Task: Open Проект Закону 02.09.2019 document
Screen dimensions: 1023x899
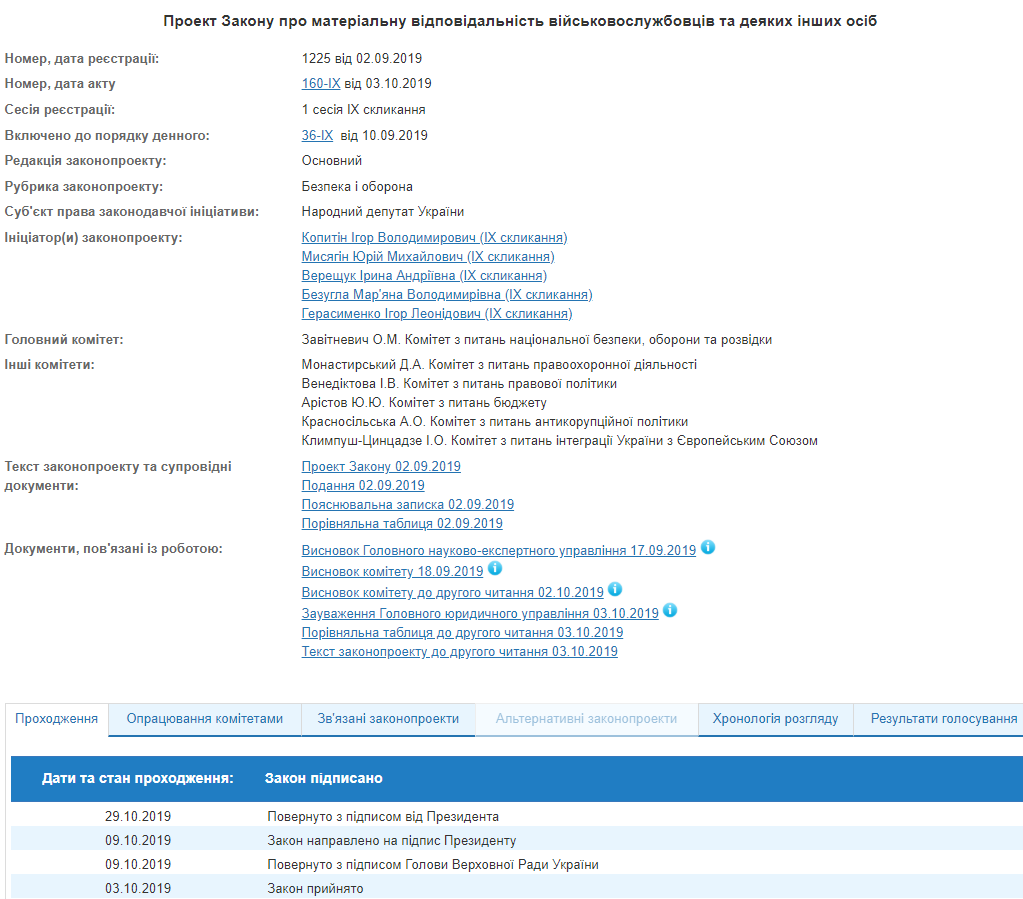Action: pyautogui.click(x=381, y=467)
